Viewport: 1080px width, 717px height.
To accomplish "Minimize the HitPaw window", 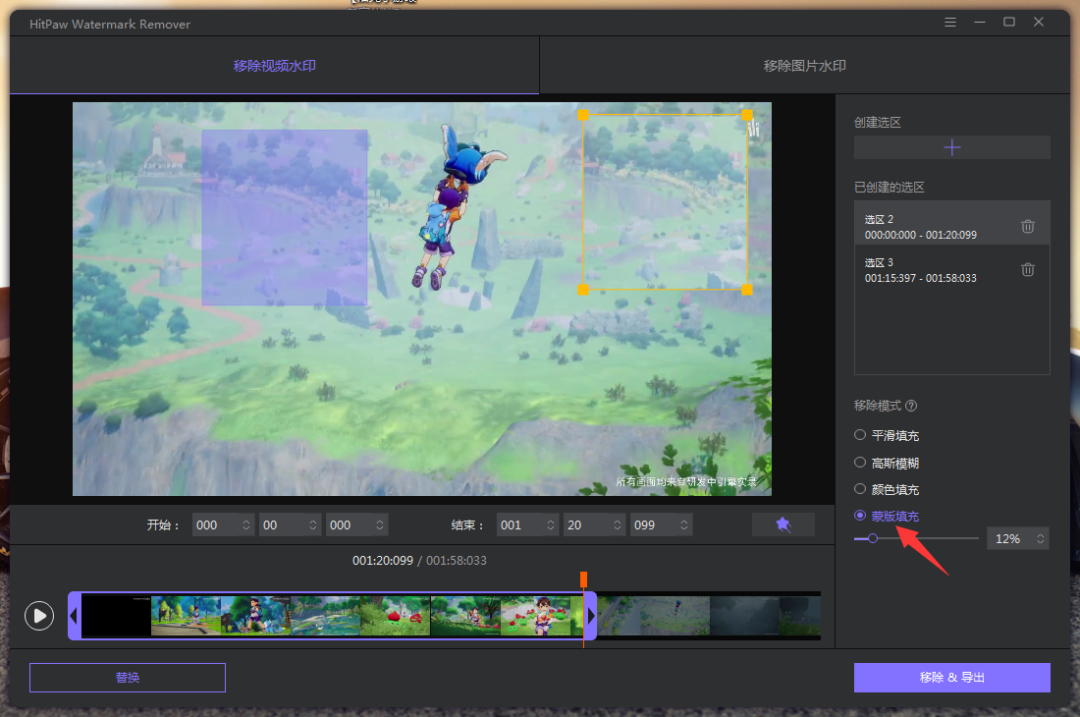I will point(979,22).
